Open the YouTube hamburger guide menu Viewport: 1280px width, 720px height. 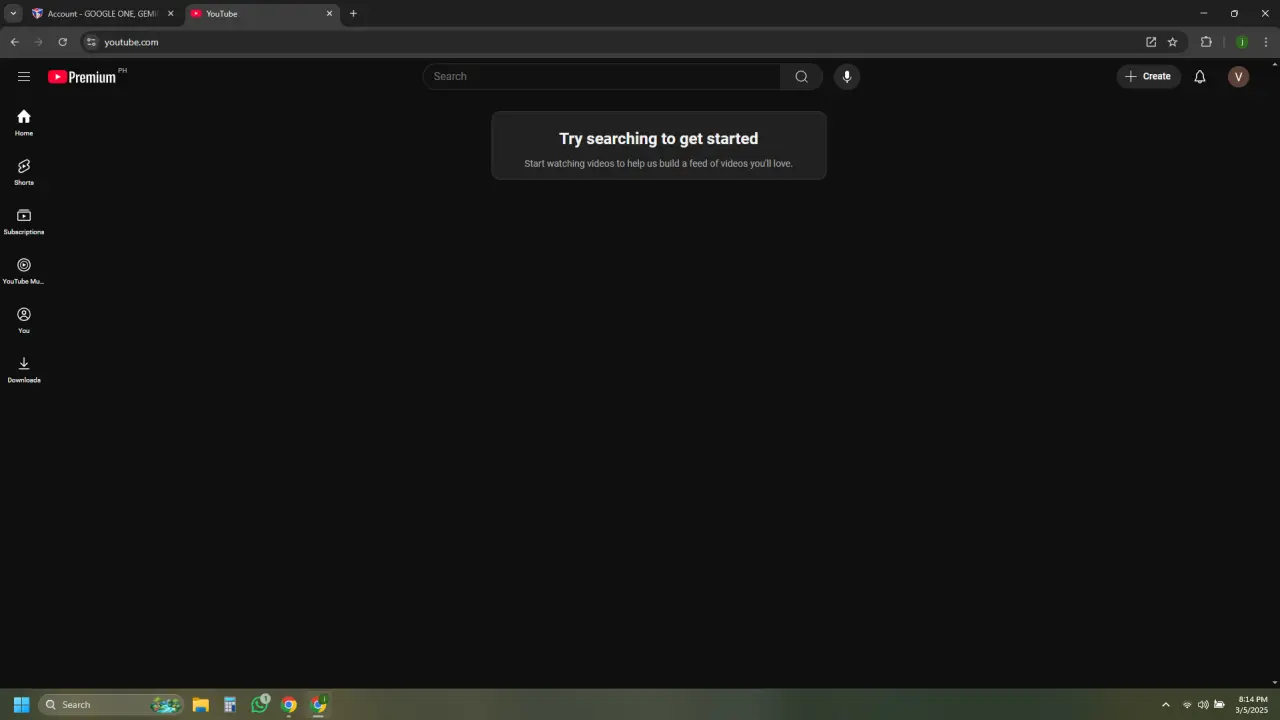[24, 77]
